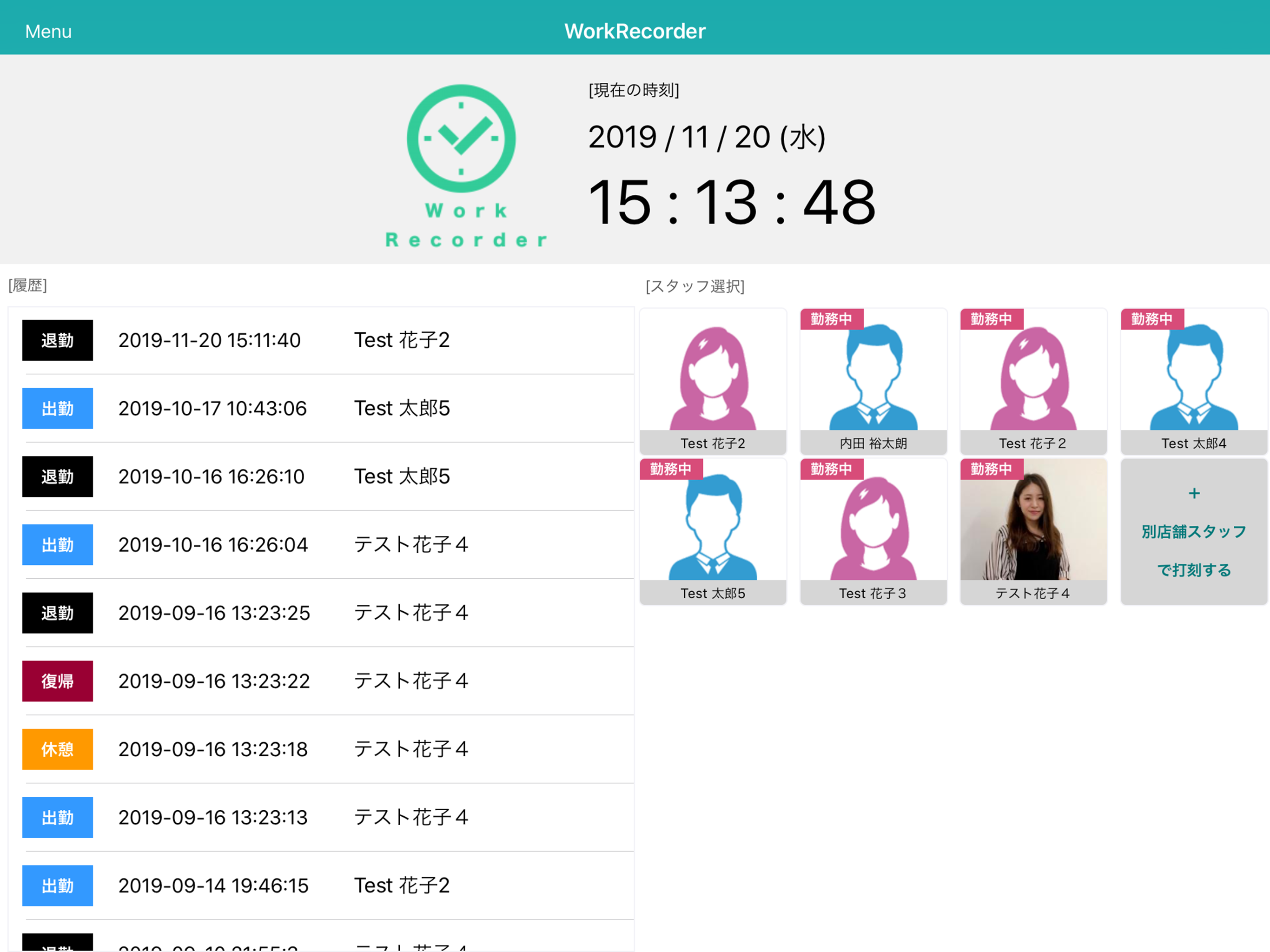Click the 退勤 badge for 2019-09-16 13:23:25
Screen dimensions: 1270x952
(58, 613)
